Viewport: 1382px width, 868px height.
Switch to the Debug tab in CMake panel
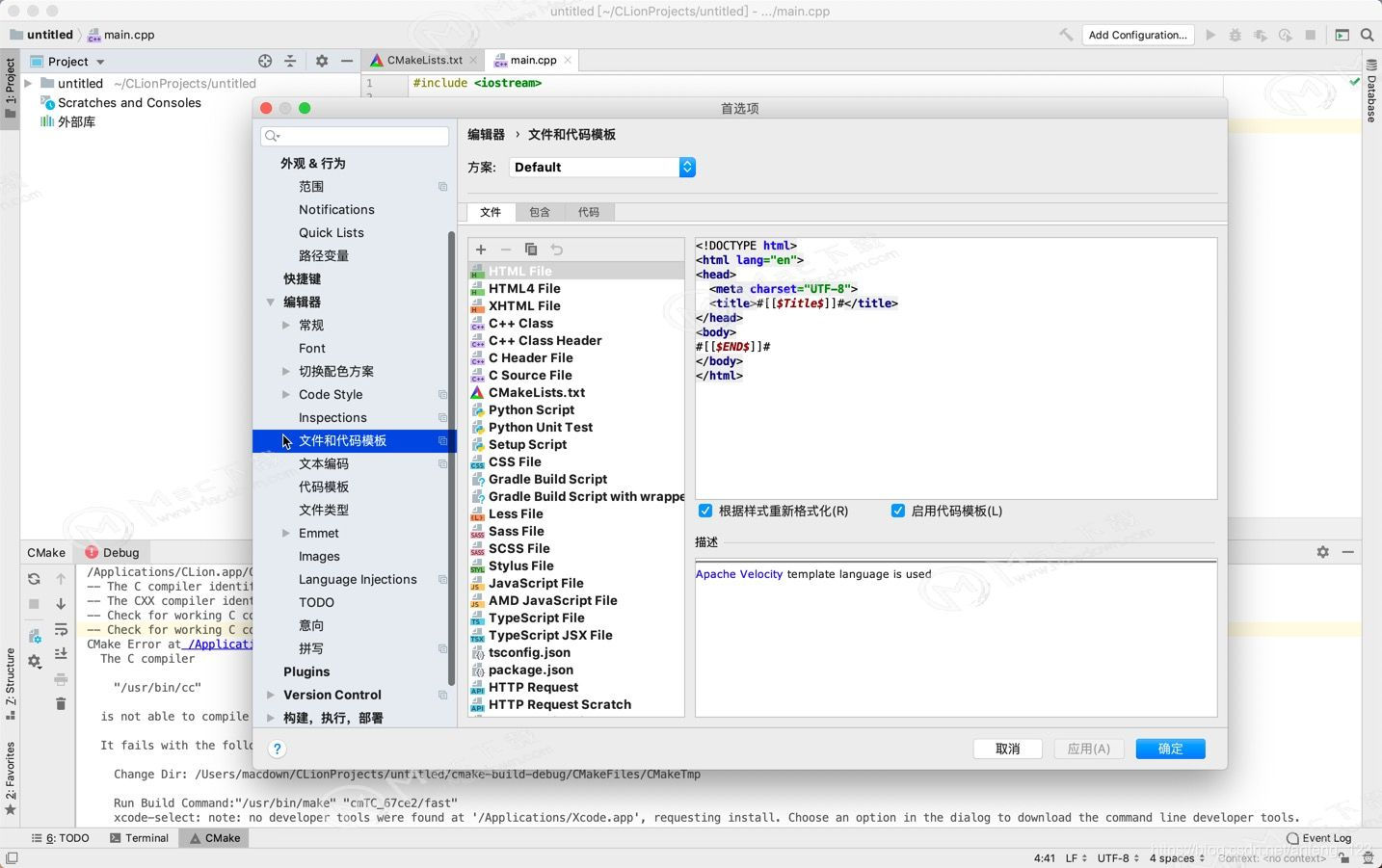[x=112, y=552]
